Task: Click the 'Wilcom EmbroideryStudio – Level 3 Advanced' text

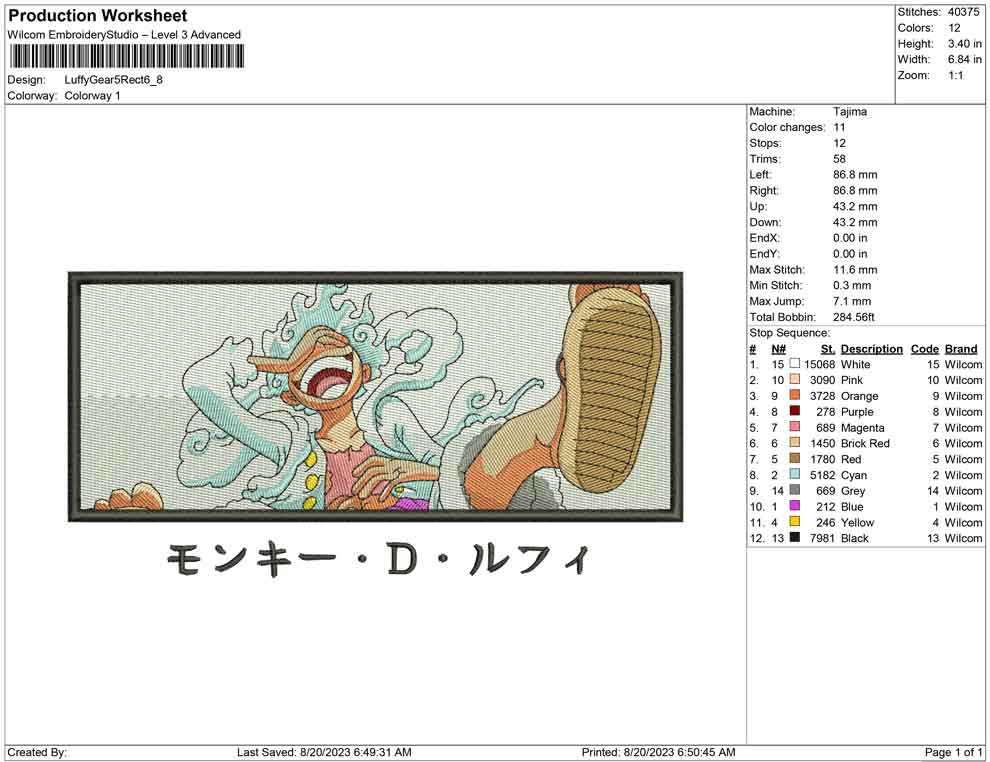Action: [x=124, y=35]
